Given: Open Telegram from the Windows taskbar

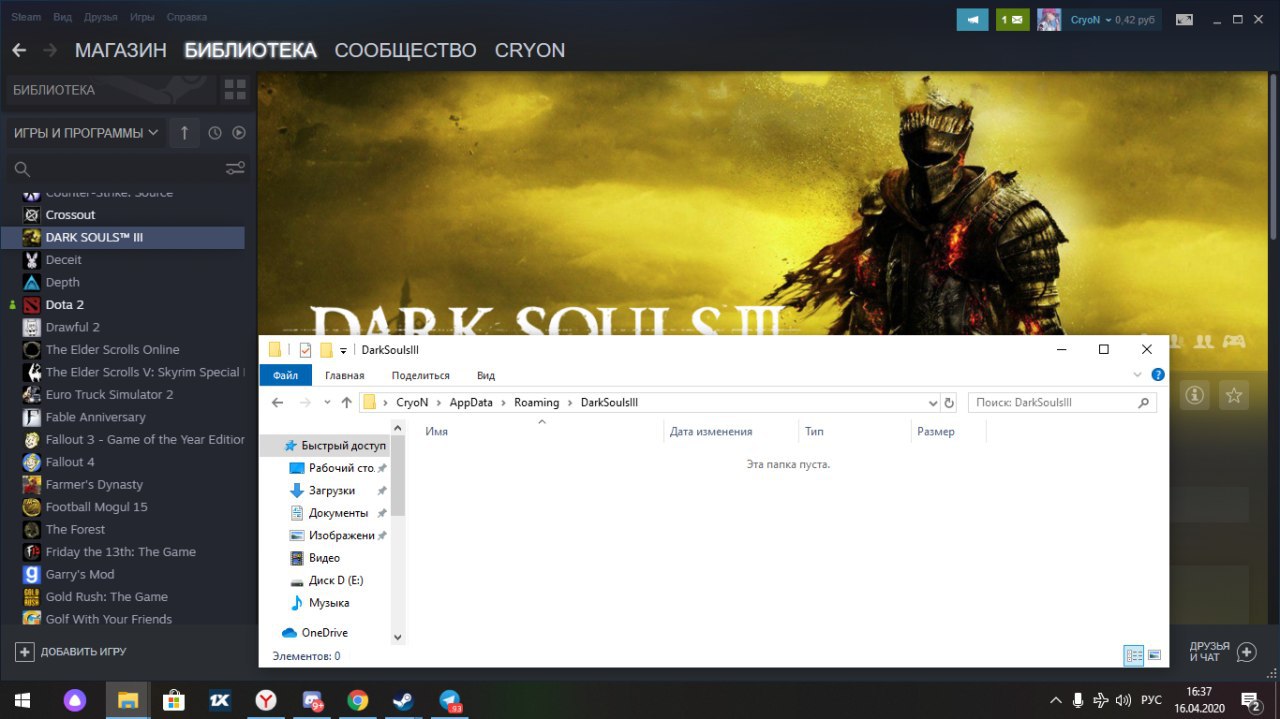Looking at the screenshot, I should coord(451,700).
